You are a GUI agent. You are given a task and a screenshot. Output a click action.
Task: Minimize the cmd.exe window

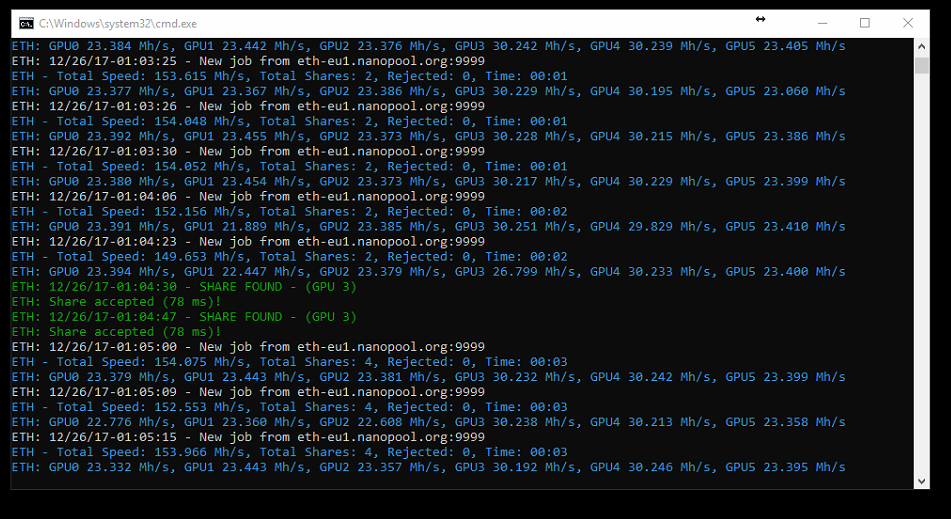(822, 24)
